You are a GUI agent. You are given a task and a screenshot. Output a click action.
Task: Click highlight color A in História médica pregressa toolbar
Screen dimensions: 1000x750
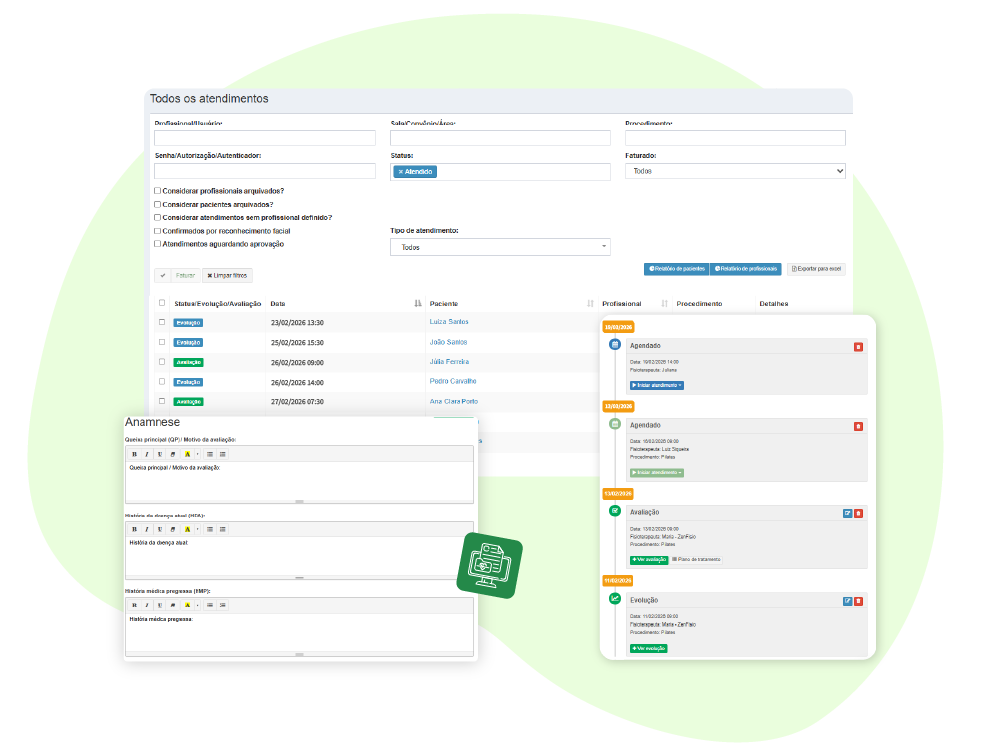pos(188,605)
